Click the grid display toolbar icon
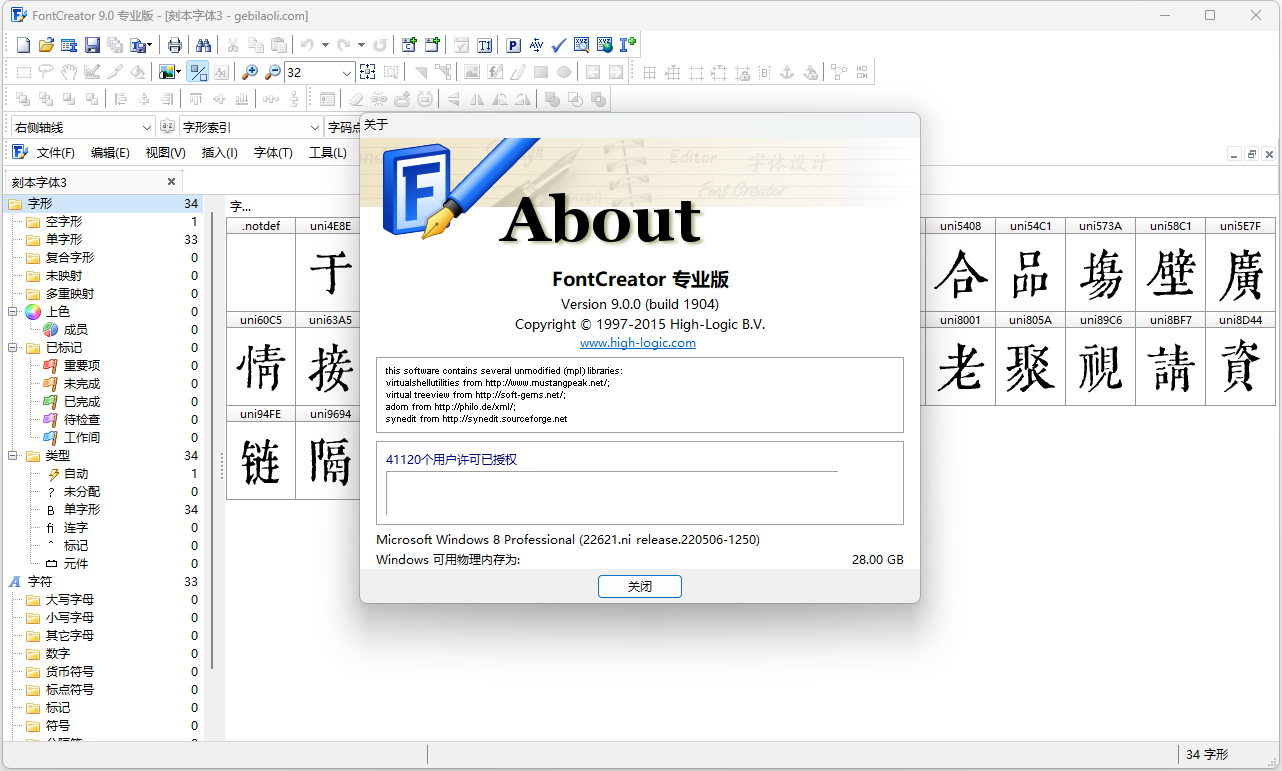Image resolution: width=1282 pixels, height=771 pixels. point(649,72)
